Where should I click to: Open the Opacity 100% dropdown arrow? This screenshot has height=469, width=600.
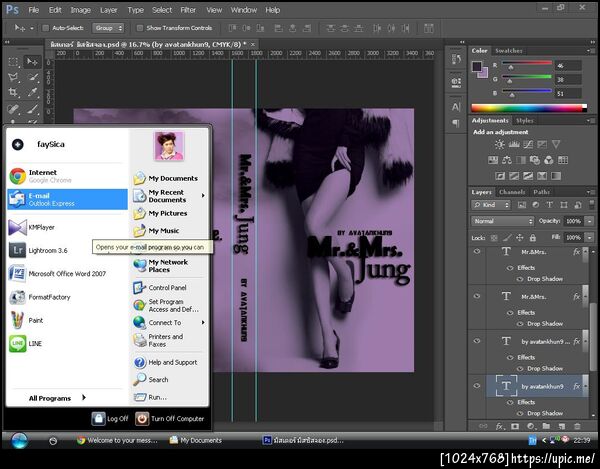590,221
